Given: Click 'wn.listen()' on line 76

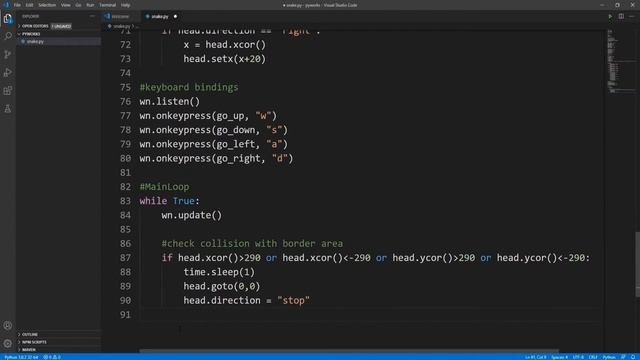Looking at the screenshot, I should pyautogui.click(x=169, y=101).
